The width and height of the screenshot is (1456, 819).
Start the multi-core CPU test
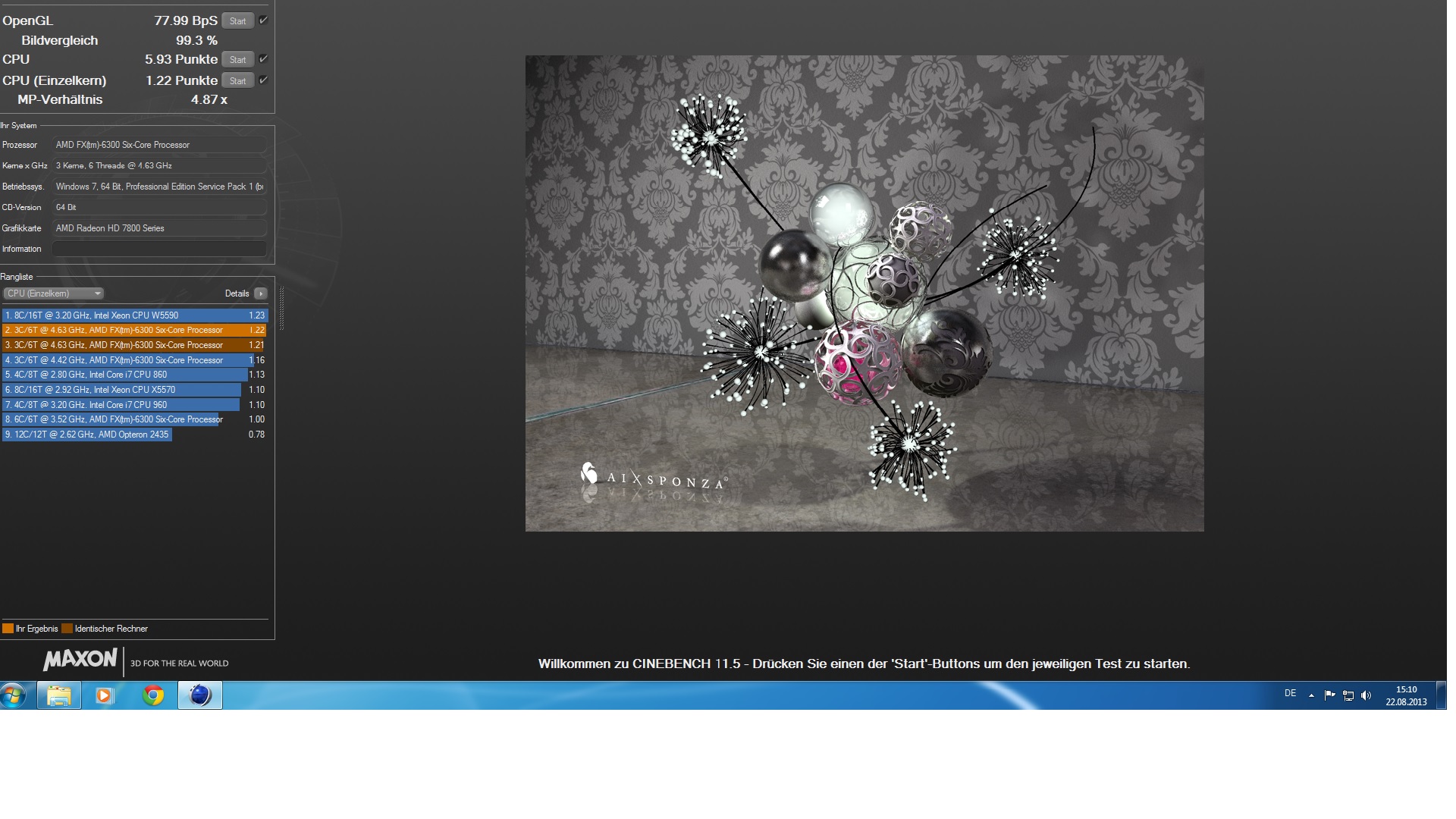point(237,59)
